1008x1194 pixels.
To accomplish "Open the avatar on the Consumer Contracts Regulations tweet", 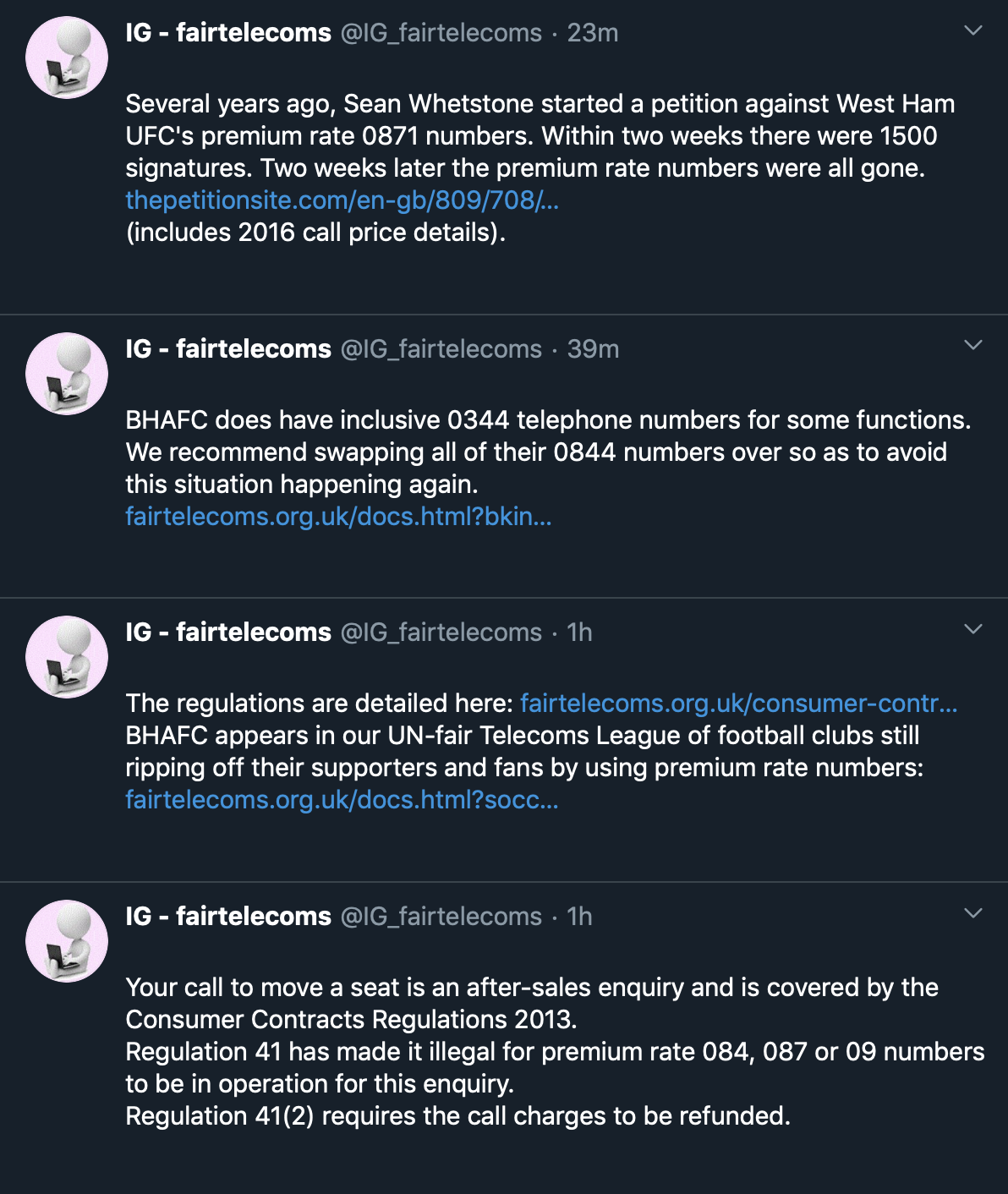I will coord(67,941).
